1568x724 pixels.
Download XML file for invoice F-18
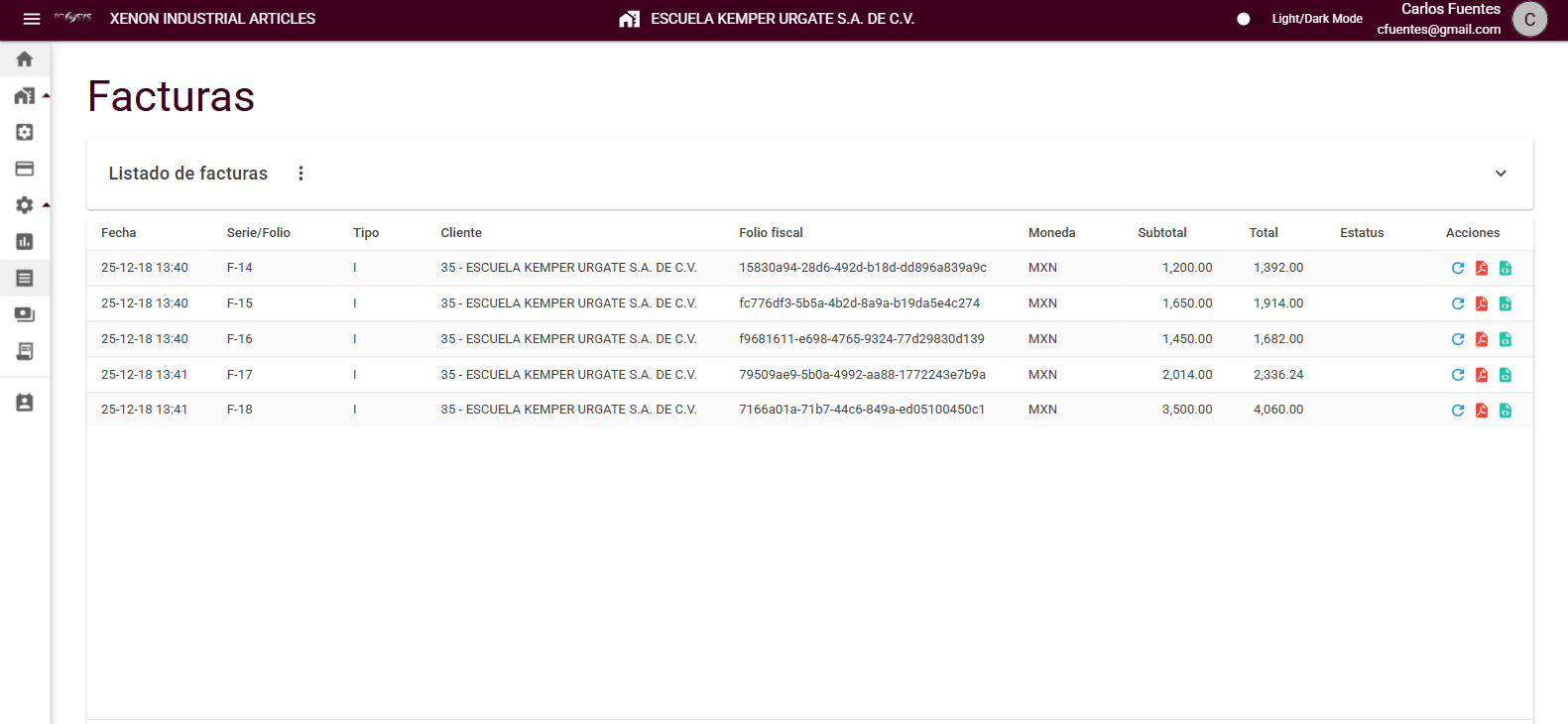tap(1505, 411)
